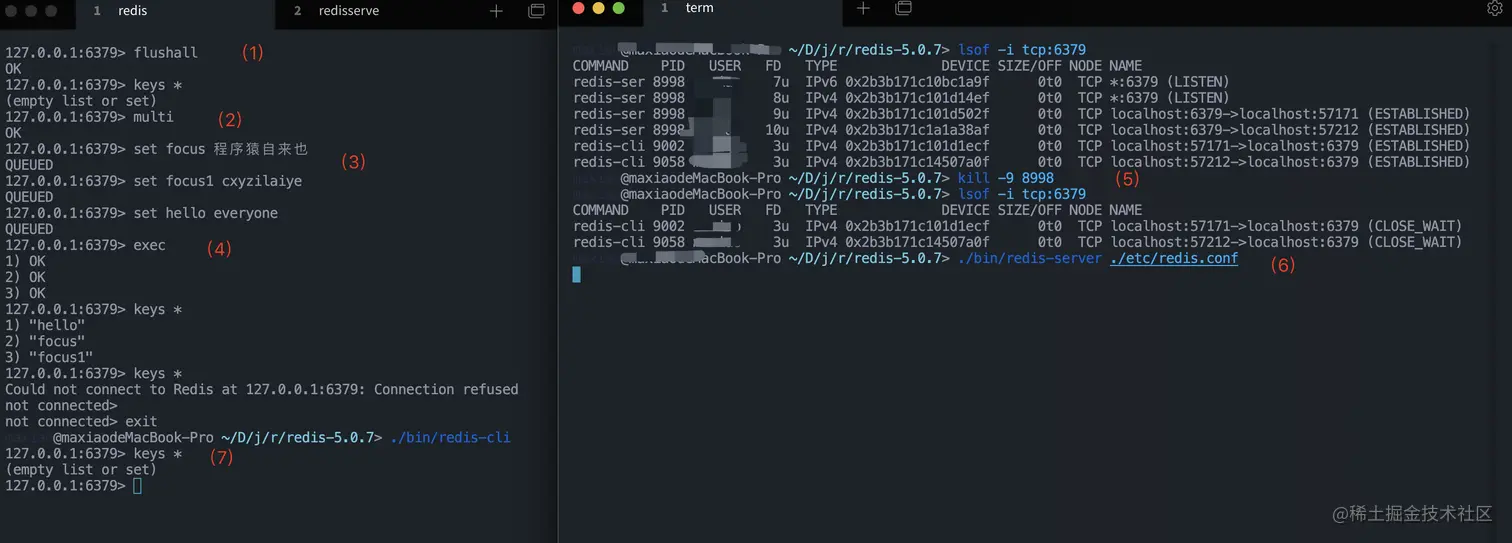Click the empty prompt cursor in redis window
This screenshot has width=1512, height=543.
tap(138, 485)
